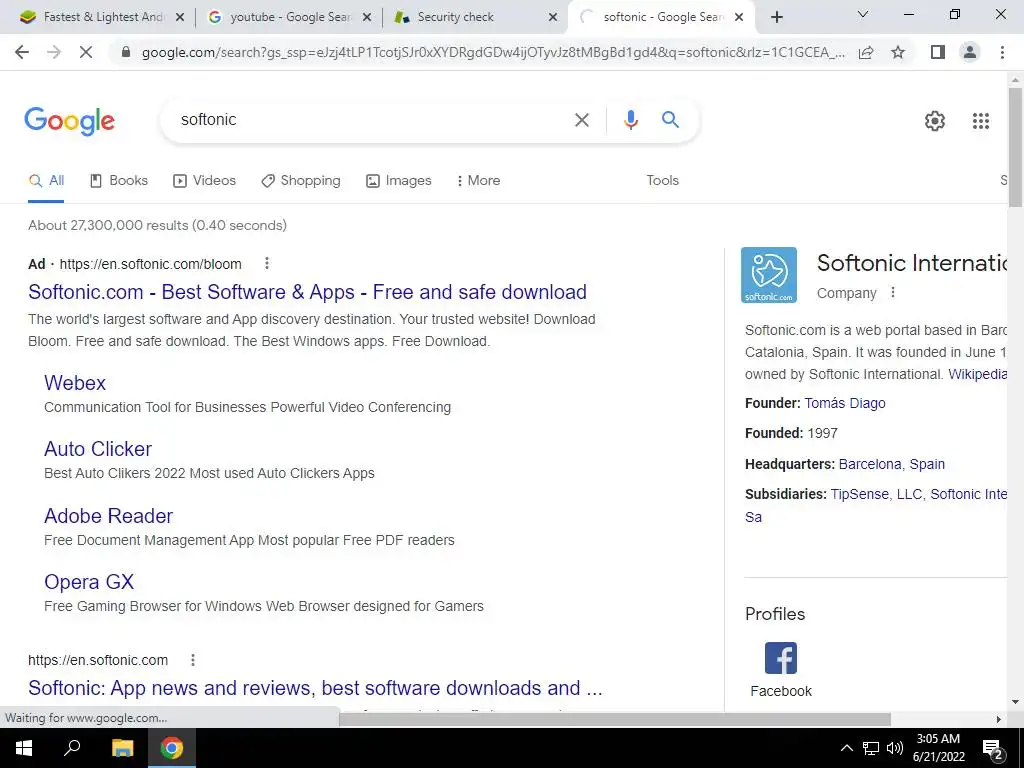The width and height of the screenshot is (1024, 768).
Task: Close the youtube Google Search tab
Action: pos(367,17)
